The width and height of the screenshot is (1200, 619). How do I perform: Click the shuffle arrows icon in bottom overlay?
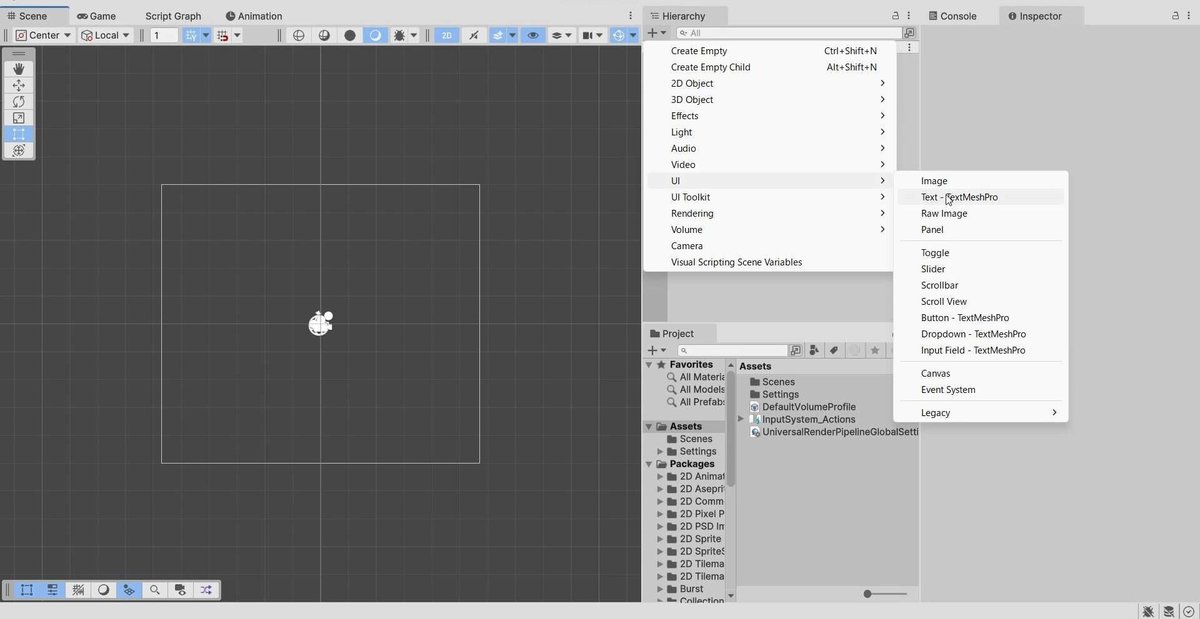tap(206, 590)
